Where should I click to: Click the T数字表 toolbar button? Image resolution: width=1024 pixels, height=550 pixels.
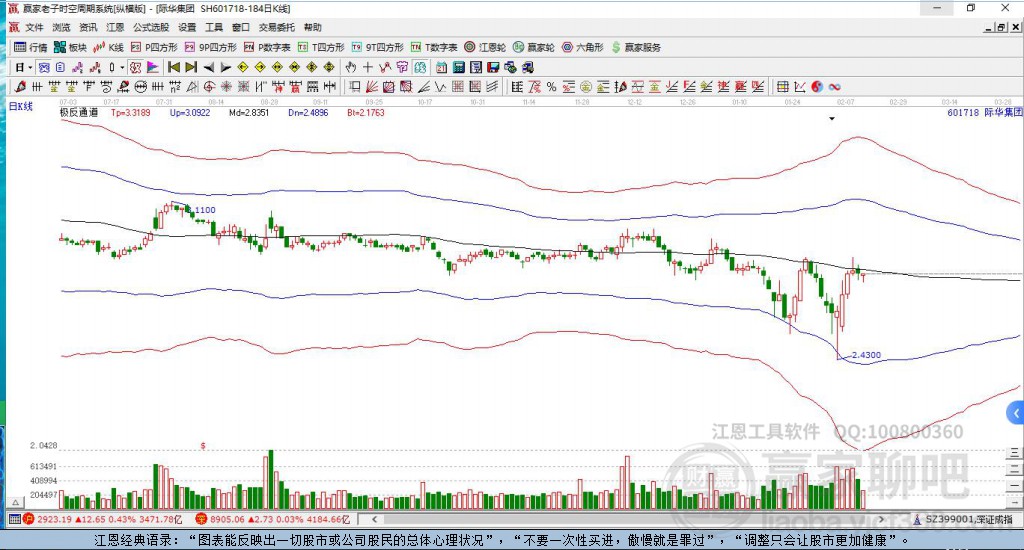434,47
